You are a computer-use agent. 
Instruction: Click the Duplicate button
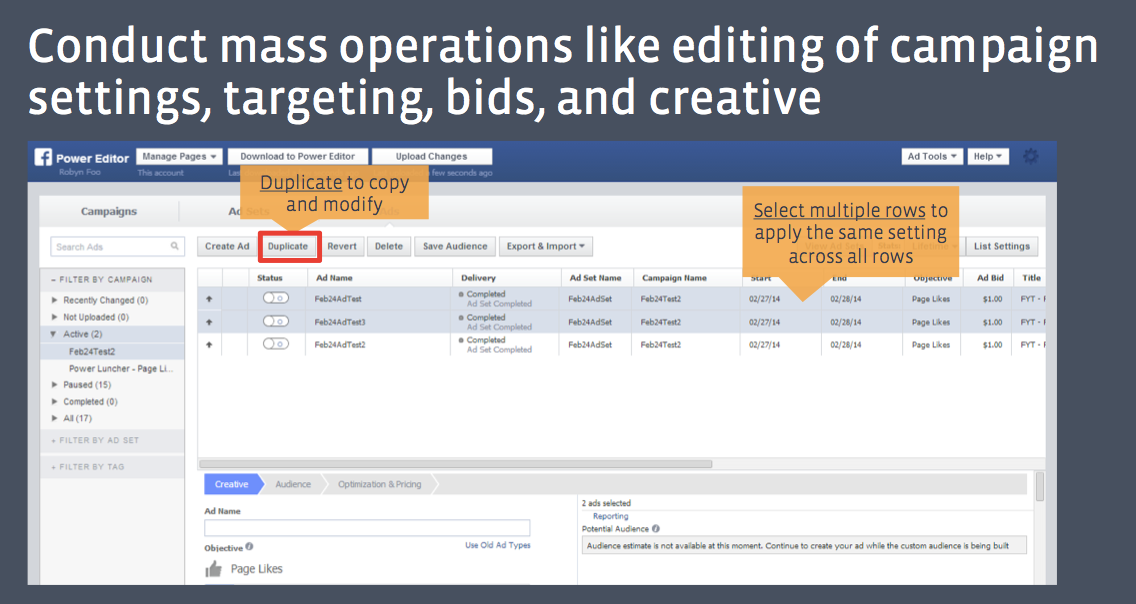coord(288,246)
